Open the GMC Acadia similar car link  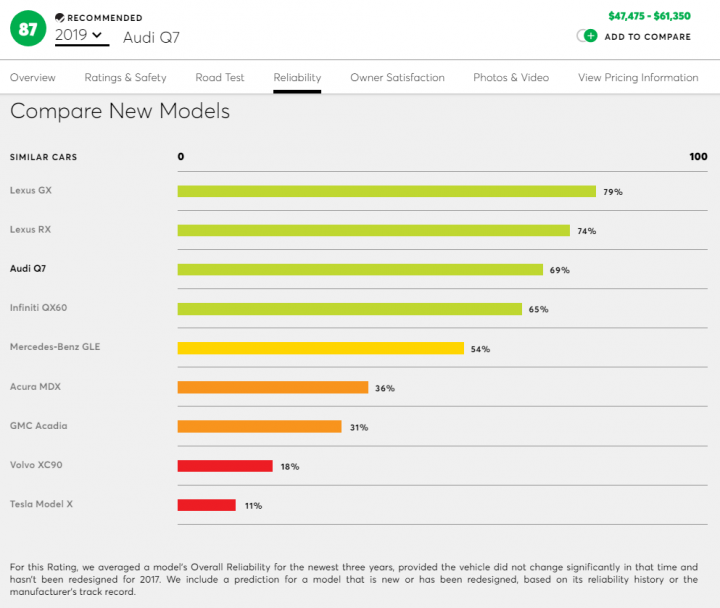point(39,426)
